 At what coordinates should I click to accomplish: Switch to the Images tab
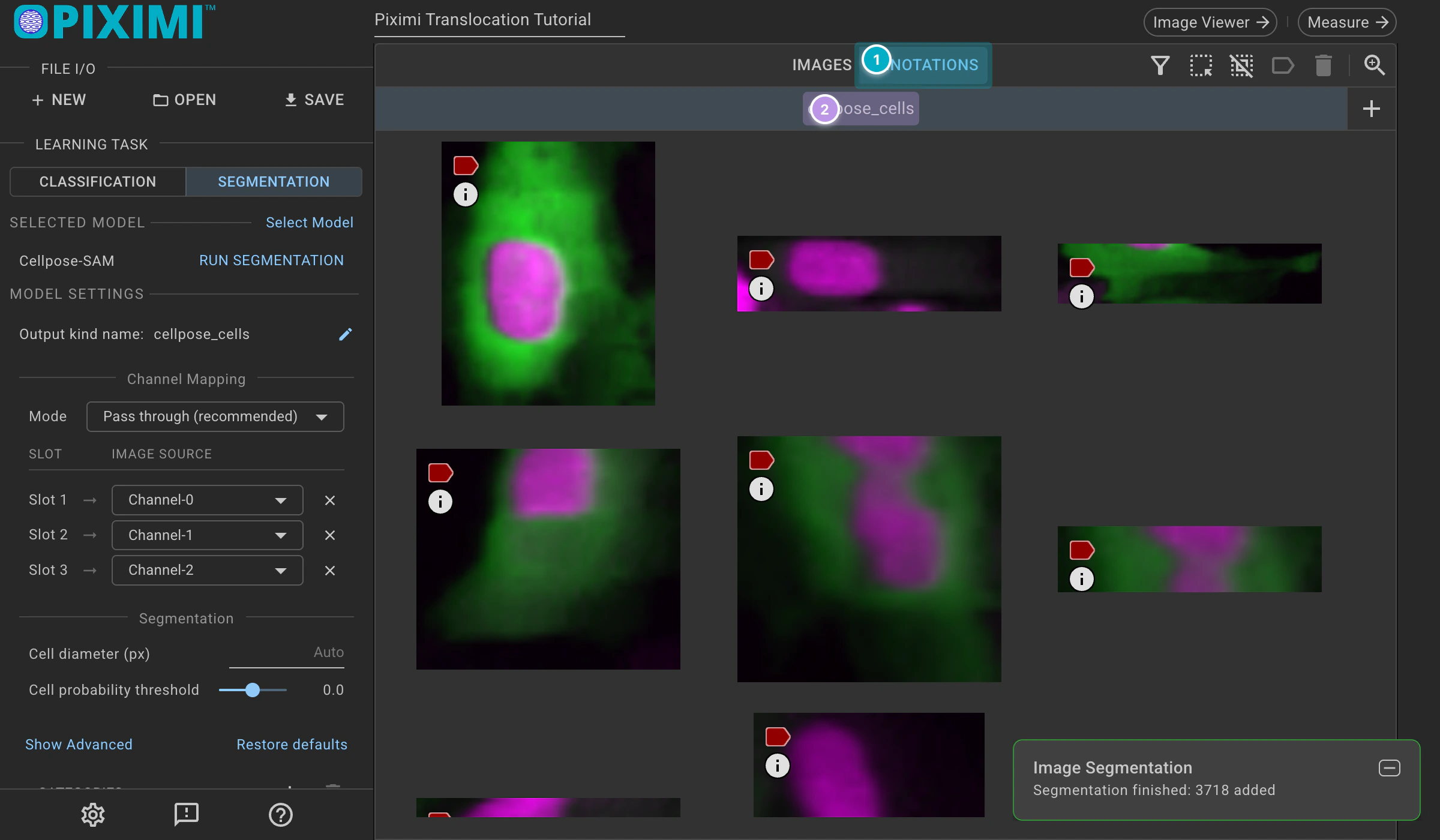[821, 65]
